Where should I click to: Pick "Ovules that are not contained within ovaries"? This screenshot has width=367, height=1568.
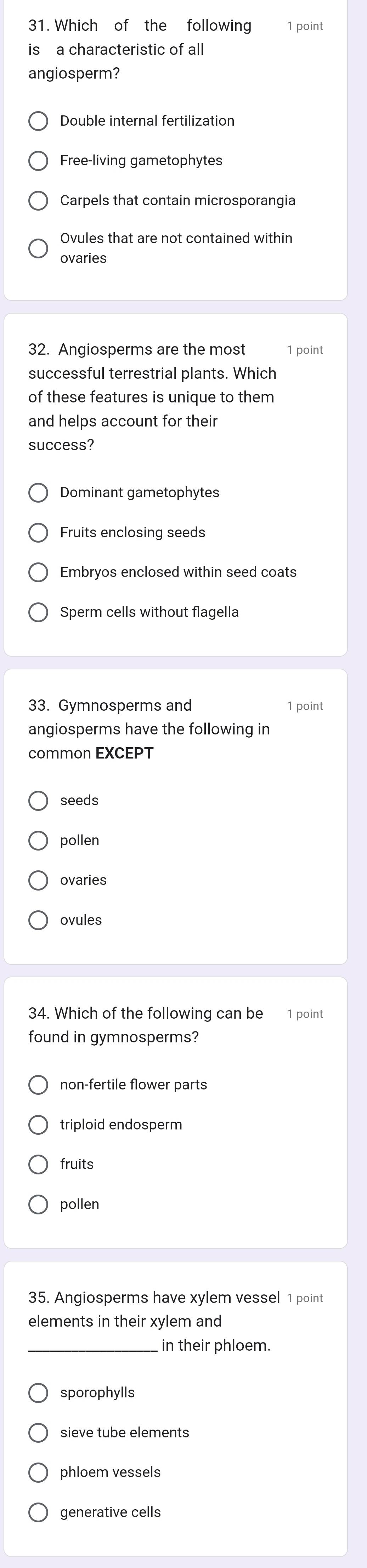pos(39,248)
